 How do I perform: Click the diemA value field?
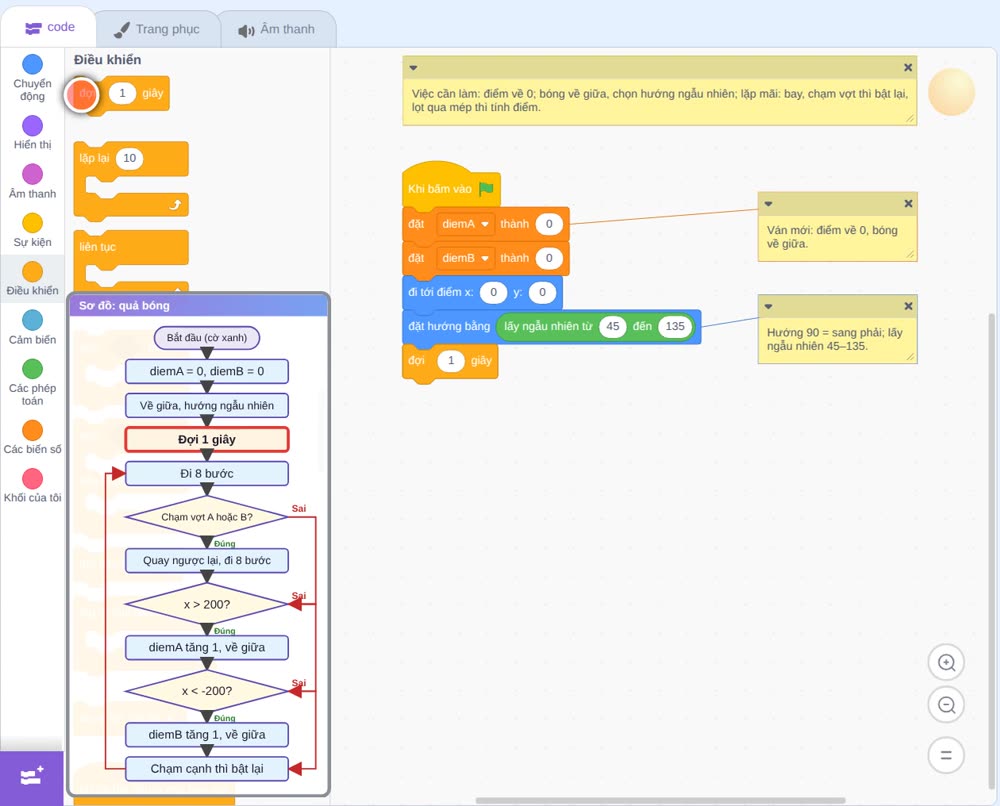(x=548, y=224)
